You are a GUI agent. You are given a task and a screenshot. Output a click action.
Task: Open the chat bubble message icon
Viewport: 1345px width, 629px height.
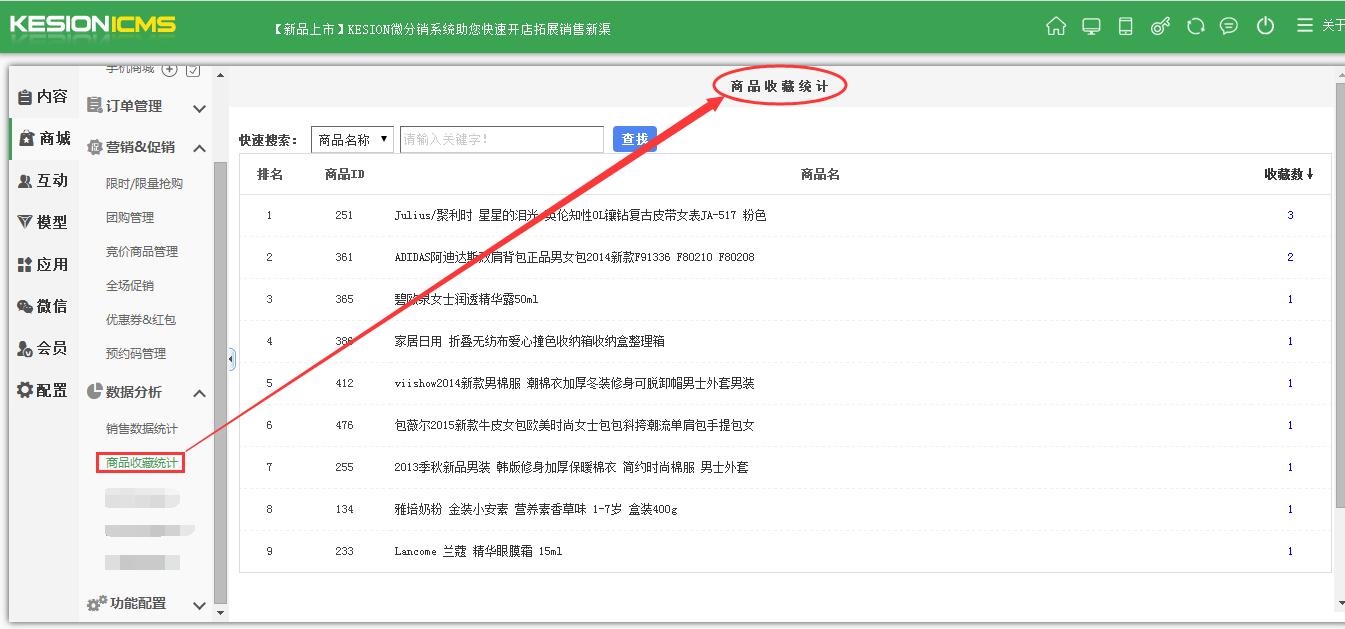click(x=1229, y=26)
